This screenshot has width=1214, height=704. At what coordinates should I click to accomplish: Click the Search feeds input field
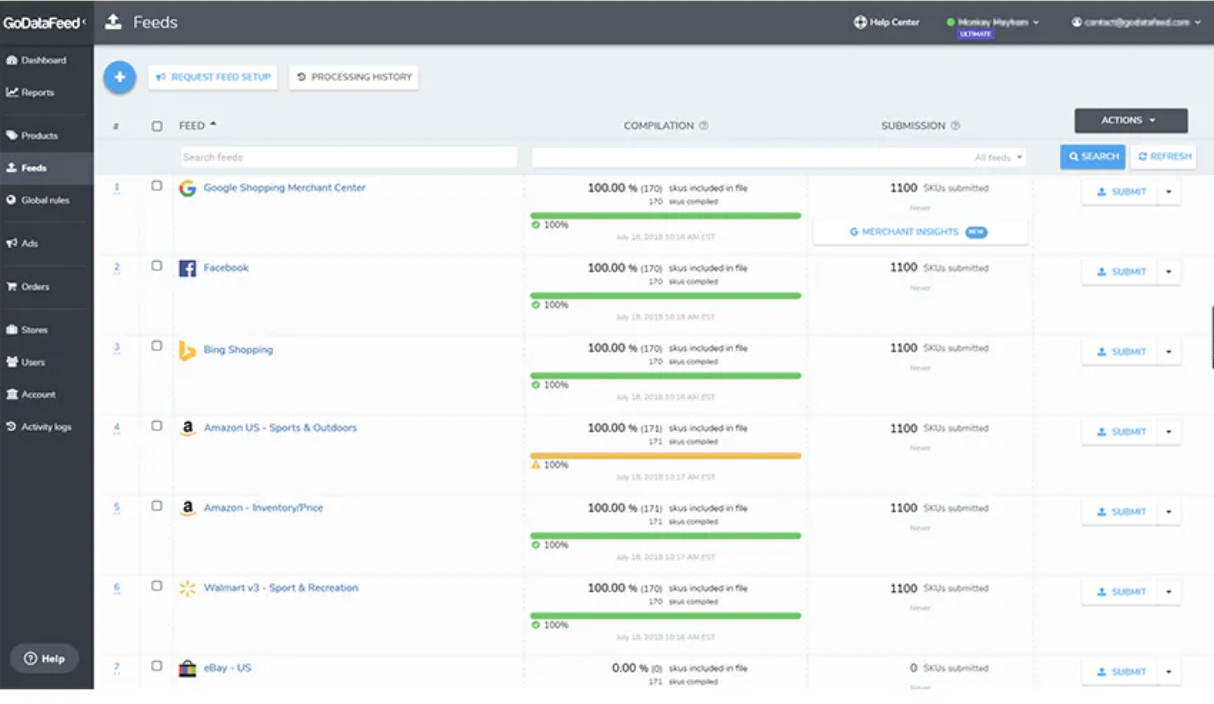point(349,157)
